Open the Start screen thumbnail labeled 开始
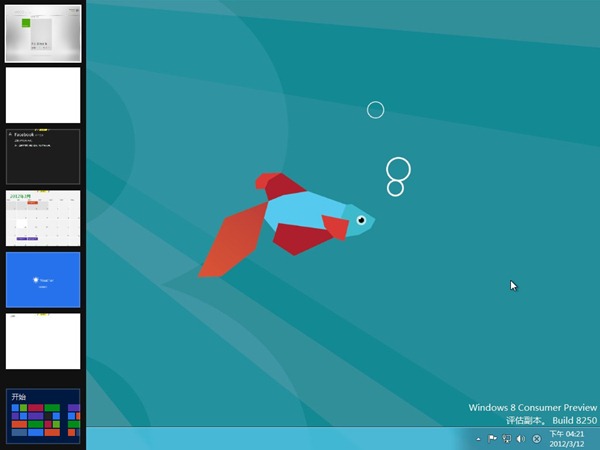The width and height of the screenshot is (600, 450). coord(43,416)
